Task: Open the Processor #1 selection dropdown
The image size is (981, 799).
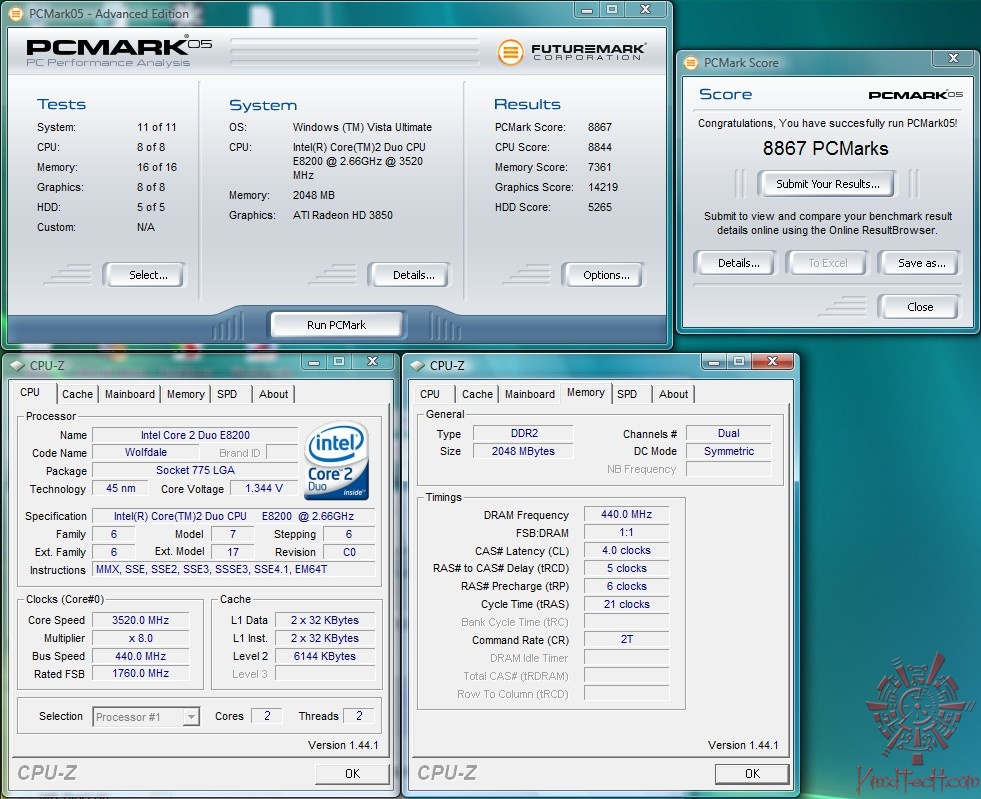Action: [147, 716]
